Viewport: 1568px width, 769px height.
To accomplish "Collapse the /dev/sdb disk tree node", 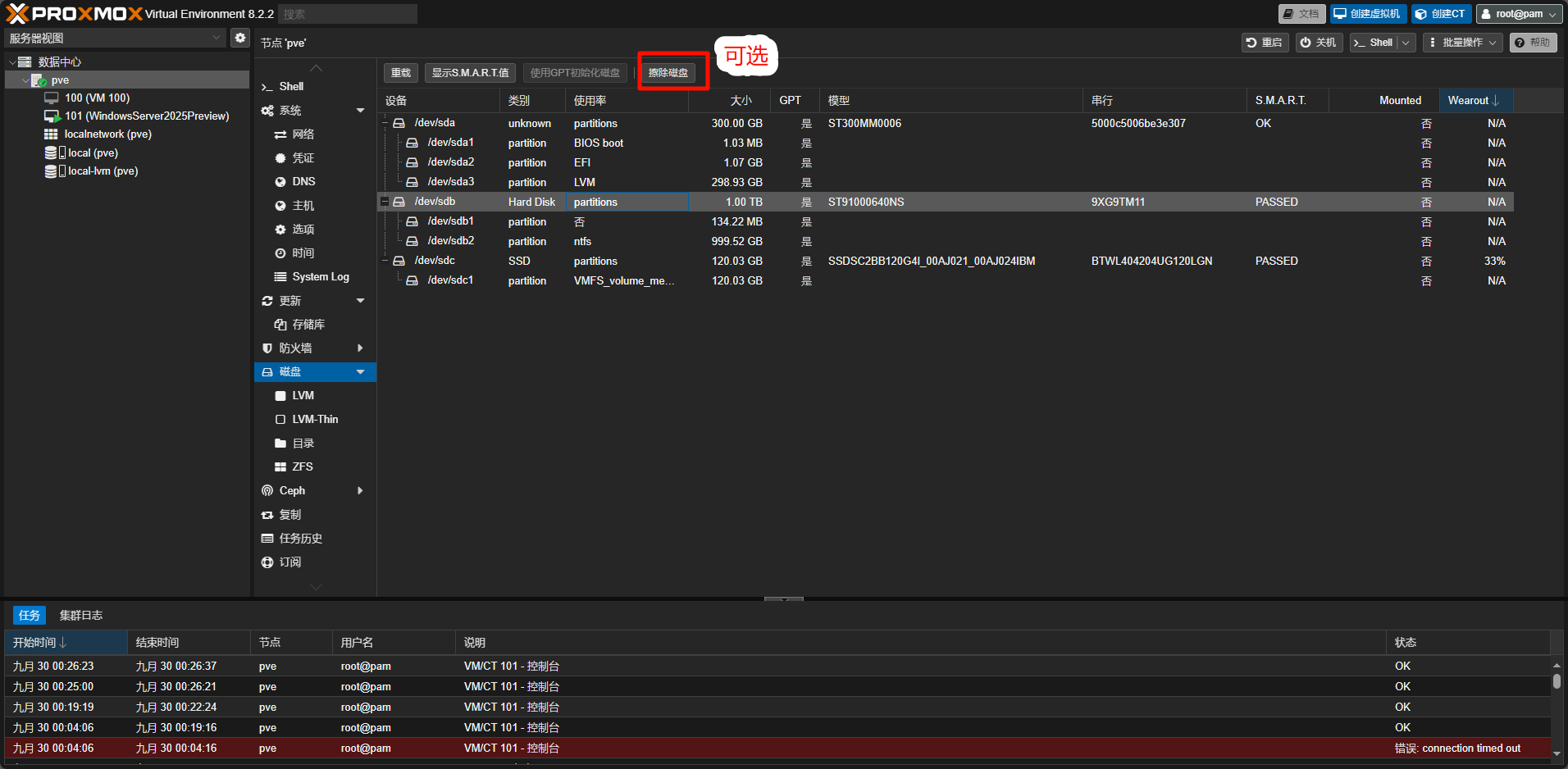I will coord(385,202).
